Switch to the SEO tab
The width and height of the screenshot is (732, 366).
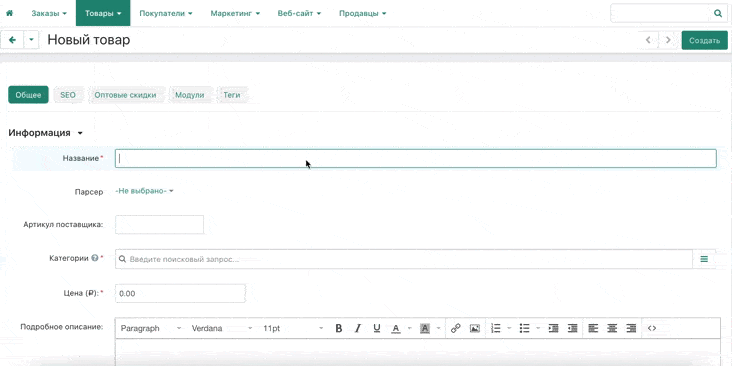tap(68, 95)
